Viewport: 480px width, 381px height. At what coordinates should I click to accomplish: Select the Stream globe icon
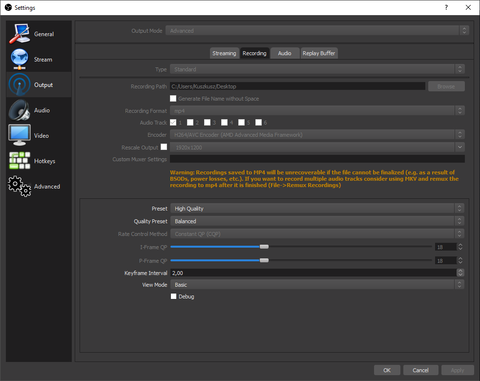[x=19, y=59]
